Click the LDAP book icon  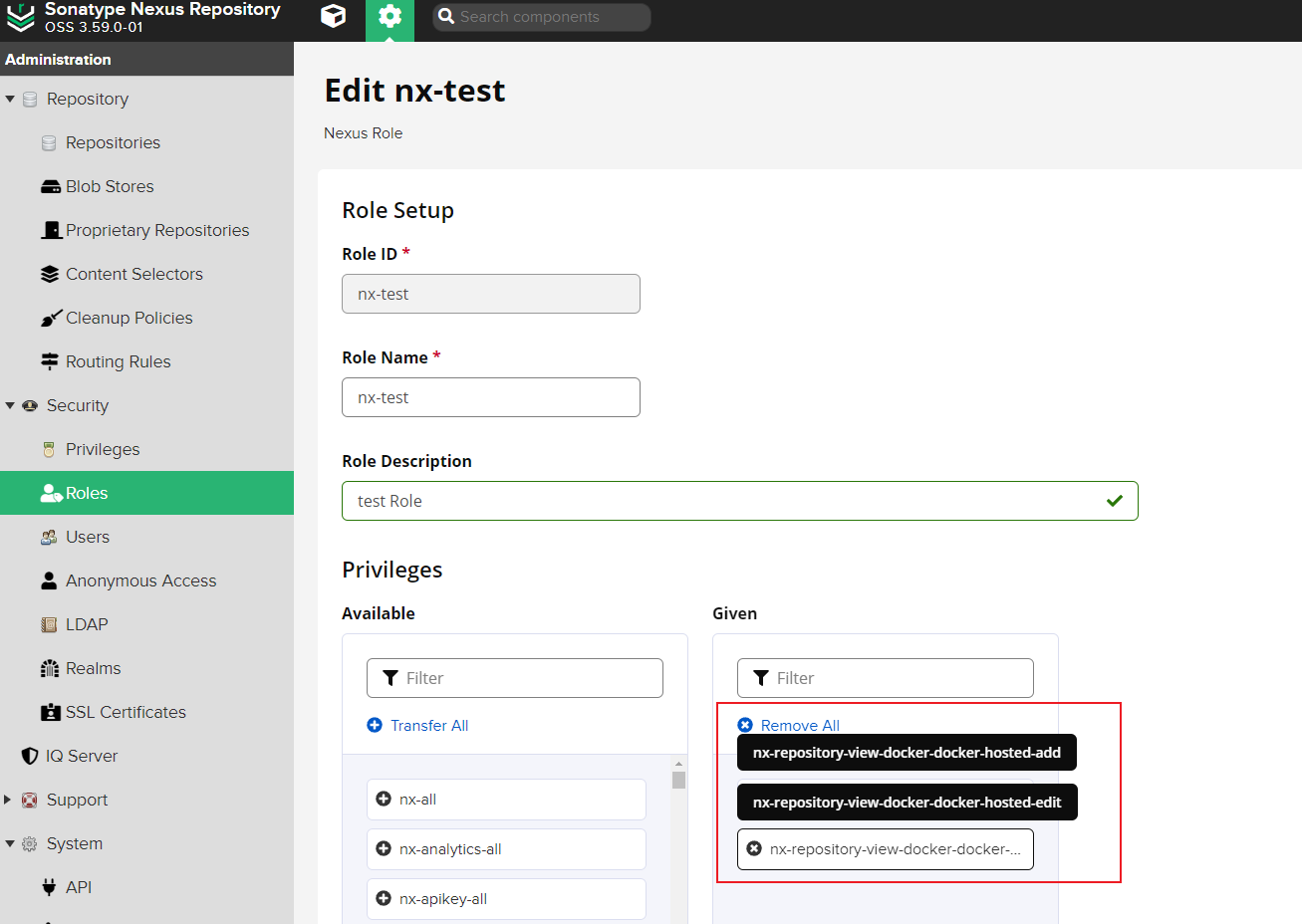point(49,624)
